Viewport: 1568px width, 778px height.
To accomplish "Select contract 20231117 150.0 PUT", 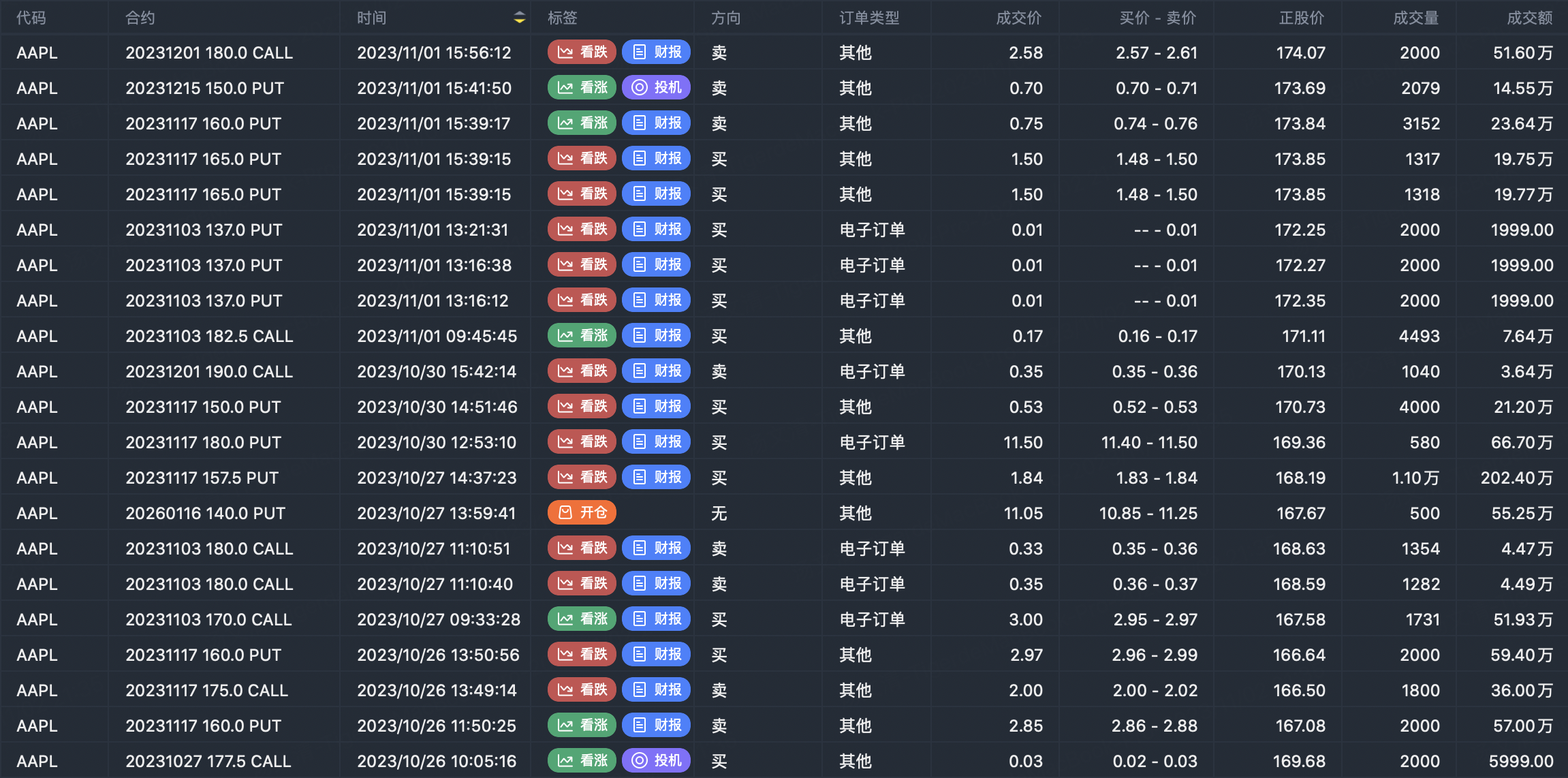I will (203, 407).
